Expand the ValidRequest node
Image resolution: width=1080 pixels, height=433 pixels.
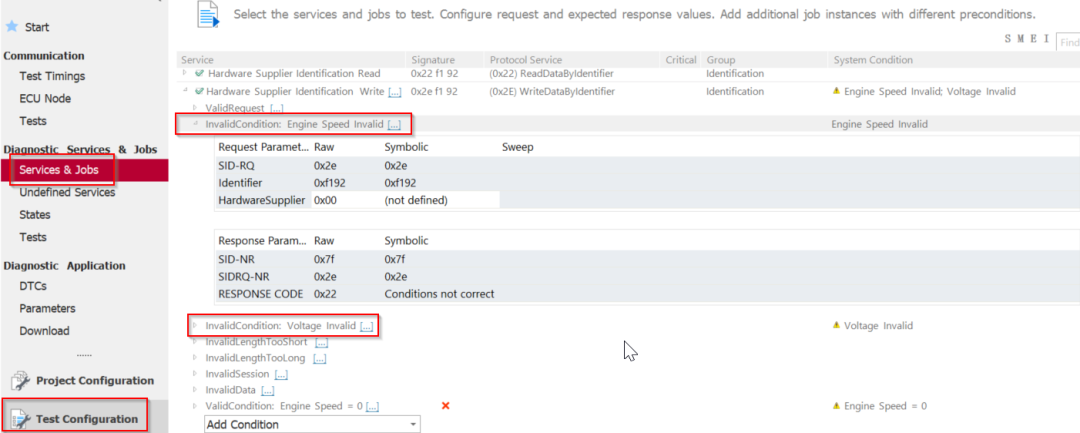(195, 107)
